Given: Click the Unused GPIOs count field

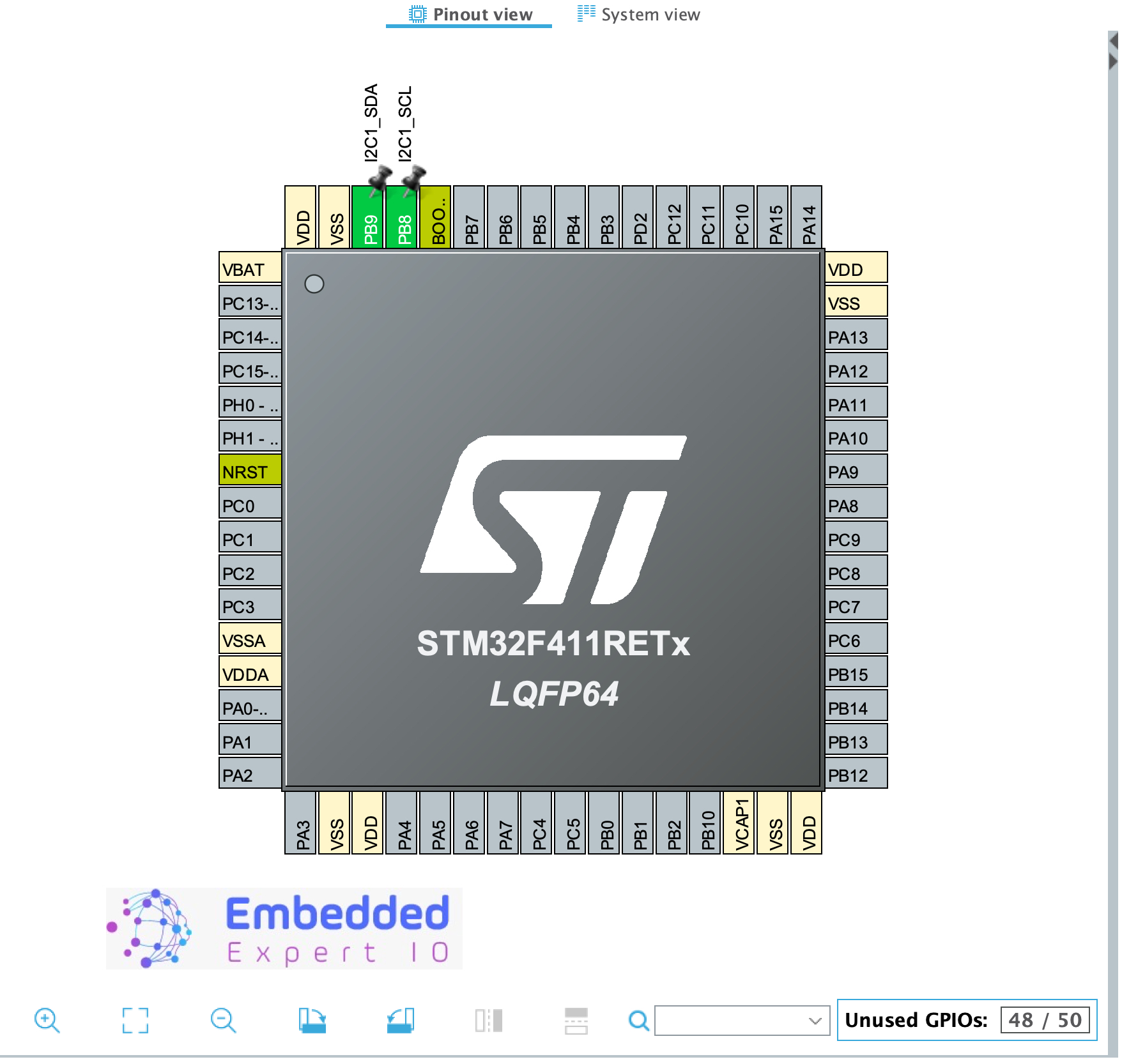Looking at the screenshot, I should [1045, 1020].
